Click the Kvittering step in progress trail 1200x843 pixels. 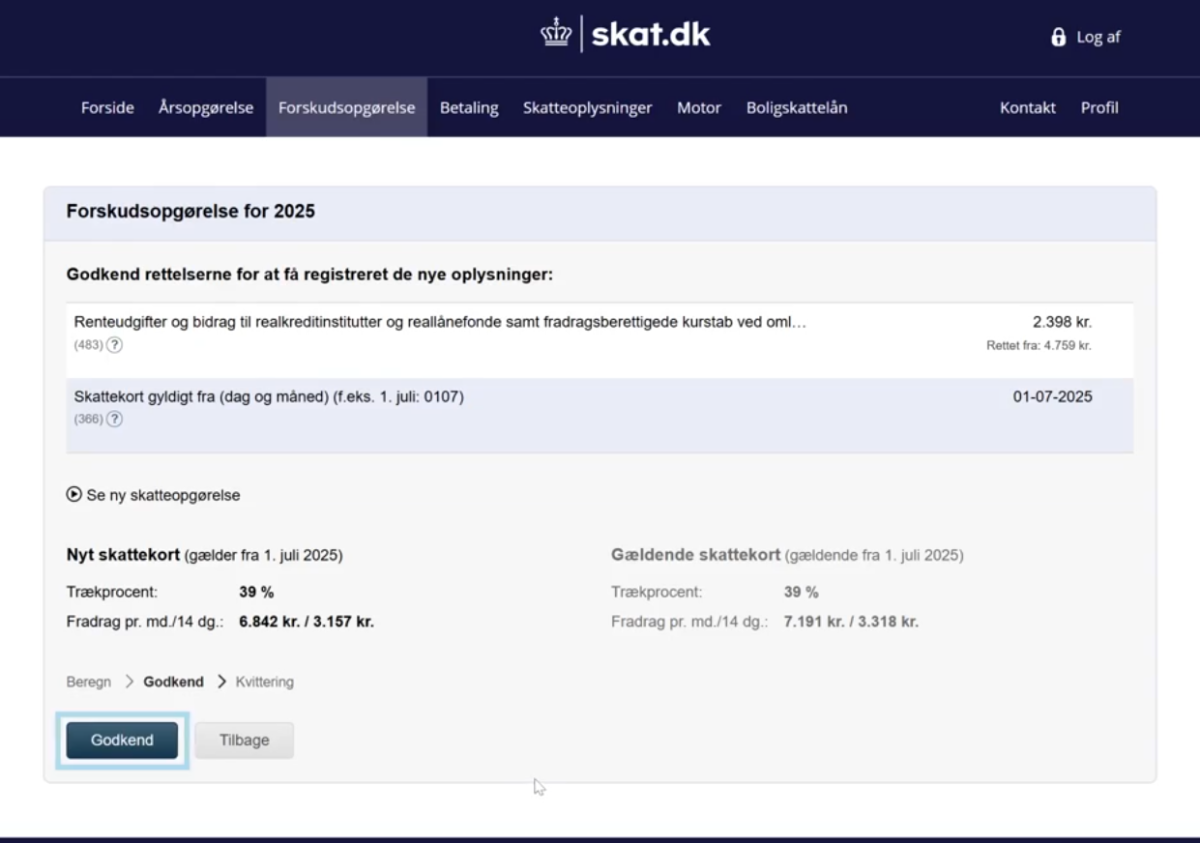265,682
